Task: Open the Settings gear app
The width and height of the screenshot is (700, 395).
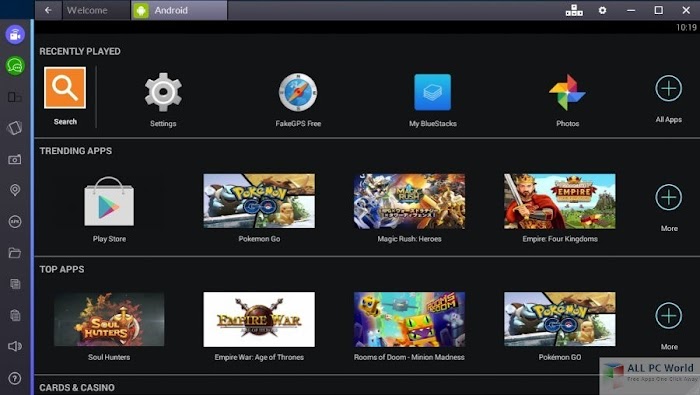Action: coord(163,92)
